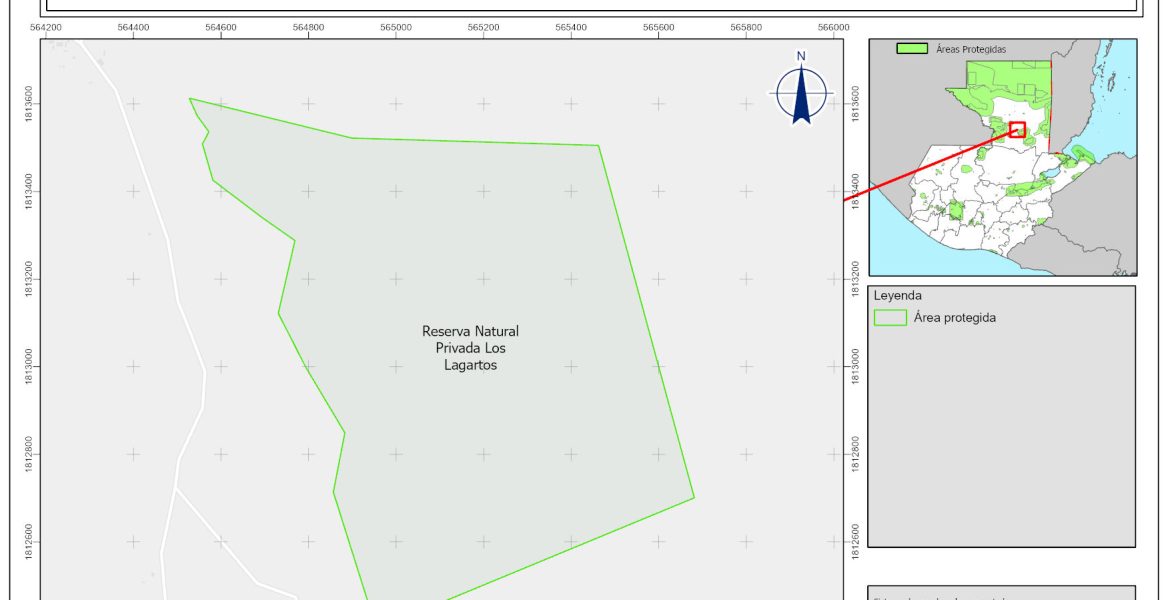The width and height of the screenshot is (1170, 600).
Task: Click the Reserva Natural Privada Los Lagartos label
Action: [470, 348]
